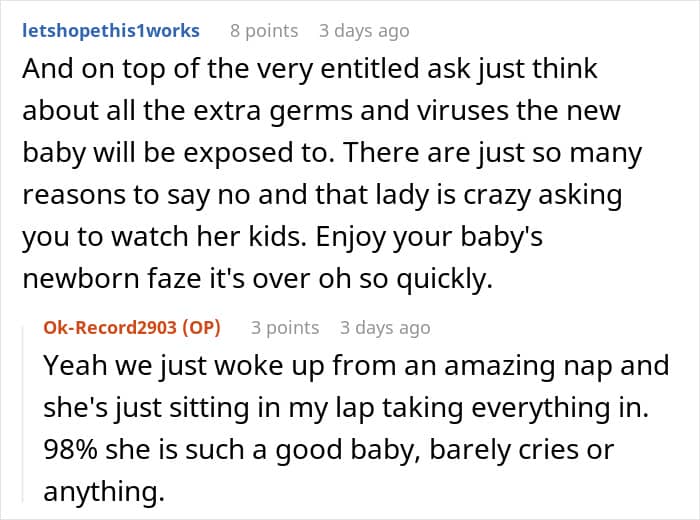Image resolution: width=700 pixels, height=520 pixels.
Task: Click the reply line 'Yeah we just woke up'
Action: pyautogui.click(x=356, y=366)
